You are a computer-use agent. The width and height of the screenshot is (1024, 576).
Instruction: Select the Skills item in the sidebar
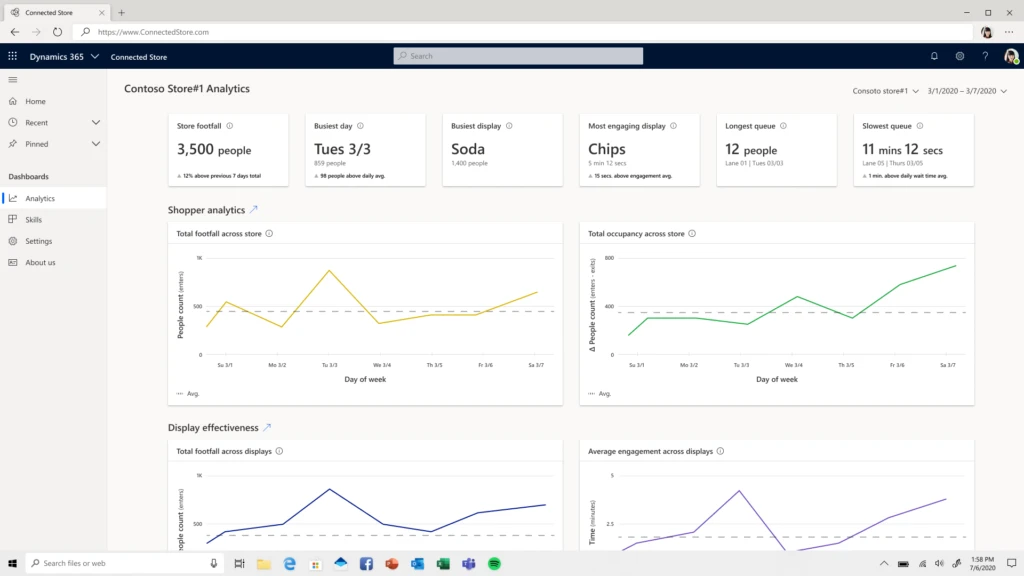coord(40,219)
